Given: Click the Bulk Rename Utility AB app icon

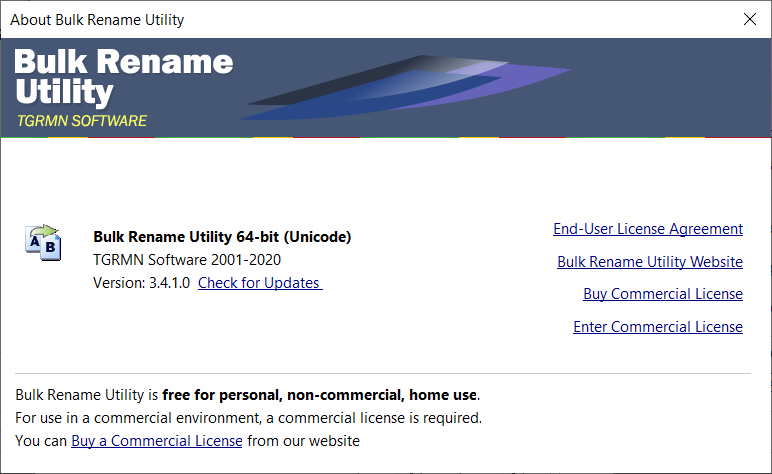Looking at the screenshot, I should point(43,242).
